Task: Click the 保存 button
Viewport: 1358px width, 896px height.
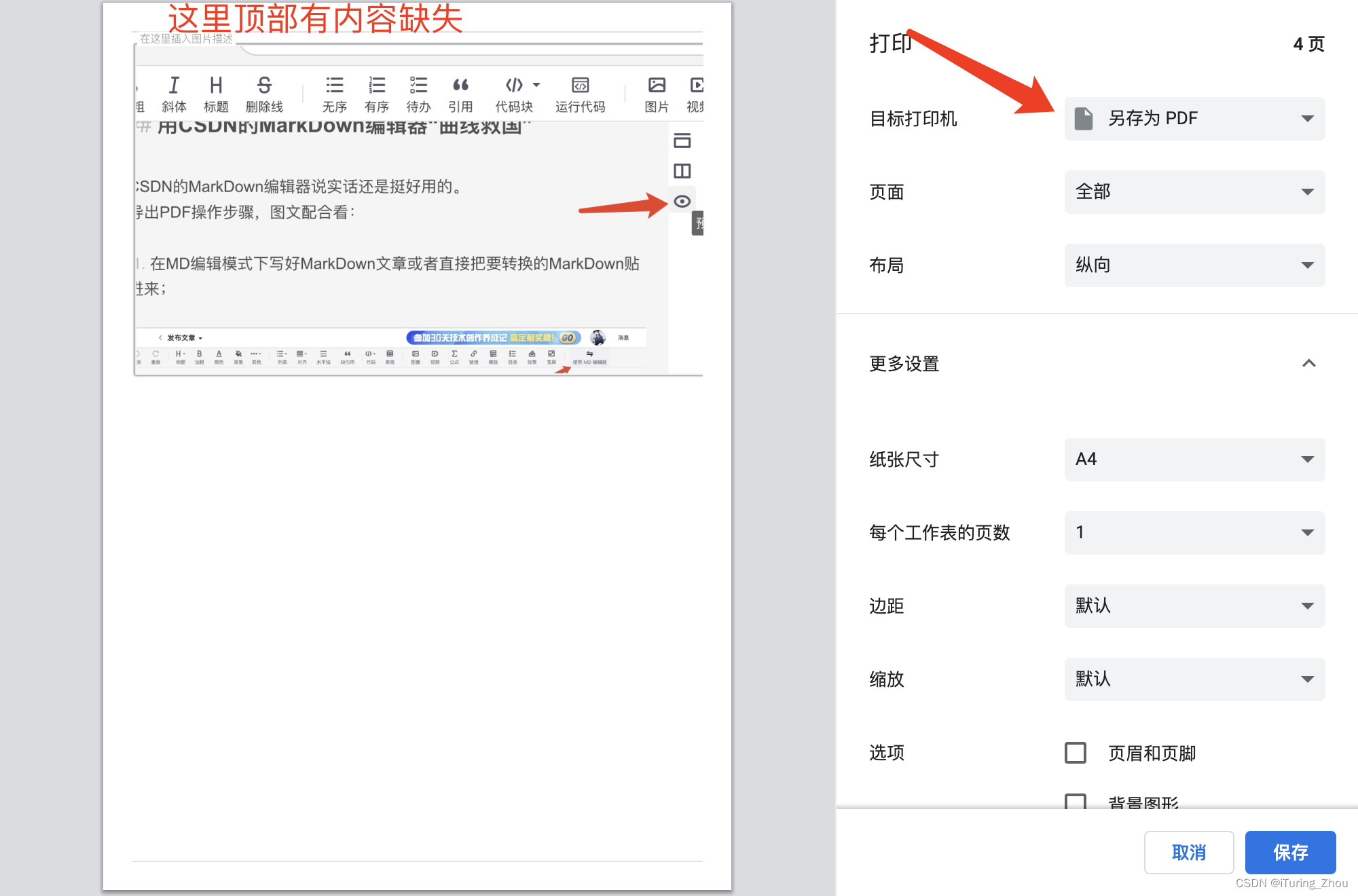Action: coord(1290,852)
